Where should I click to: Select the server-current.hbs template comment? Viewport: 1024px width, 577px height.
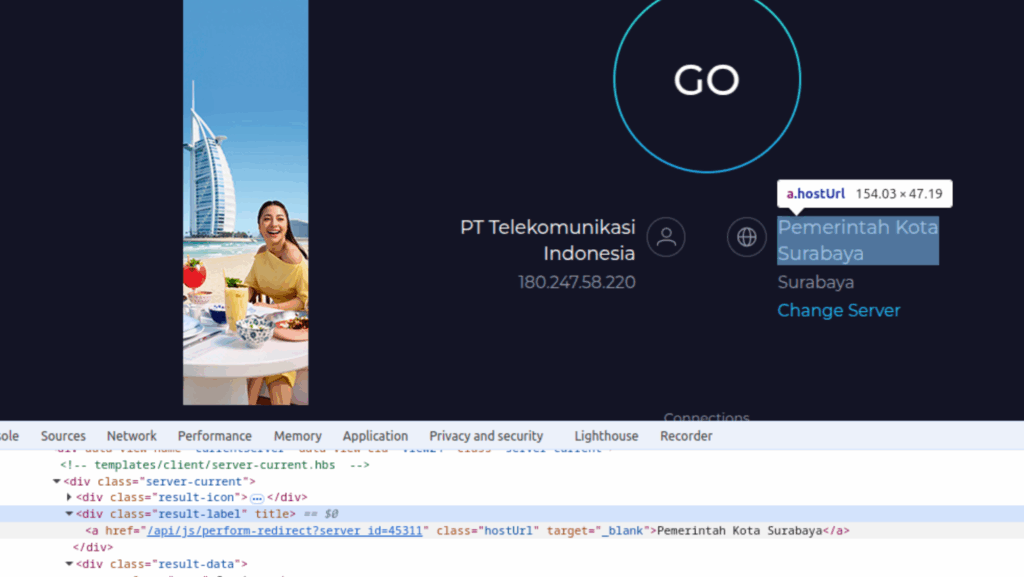[x=215, y=465]
